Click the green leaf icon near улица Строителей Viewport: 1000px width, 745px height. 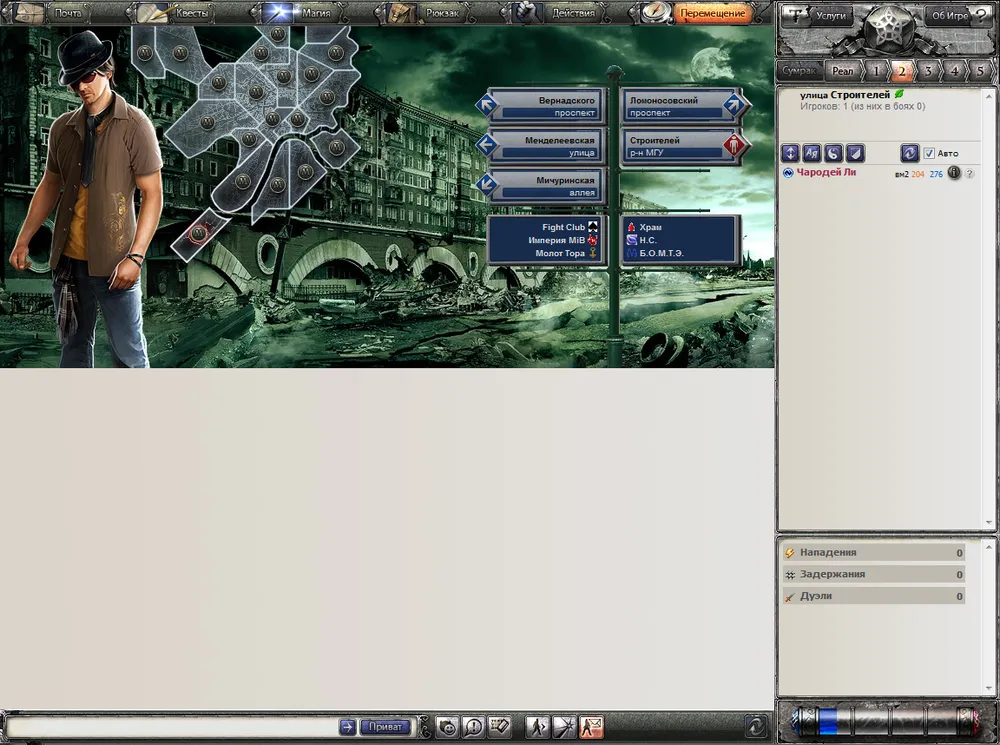click(899, 94)
